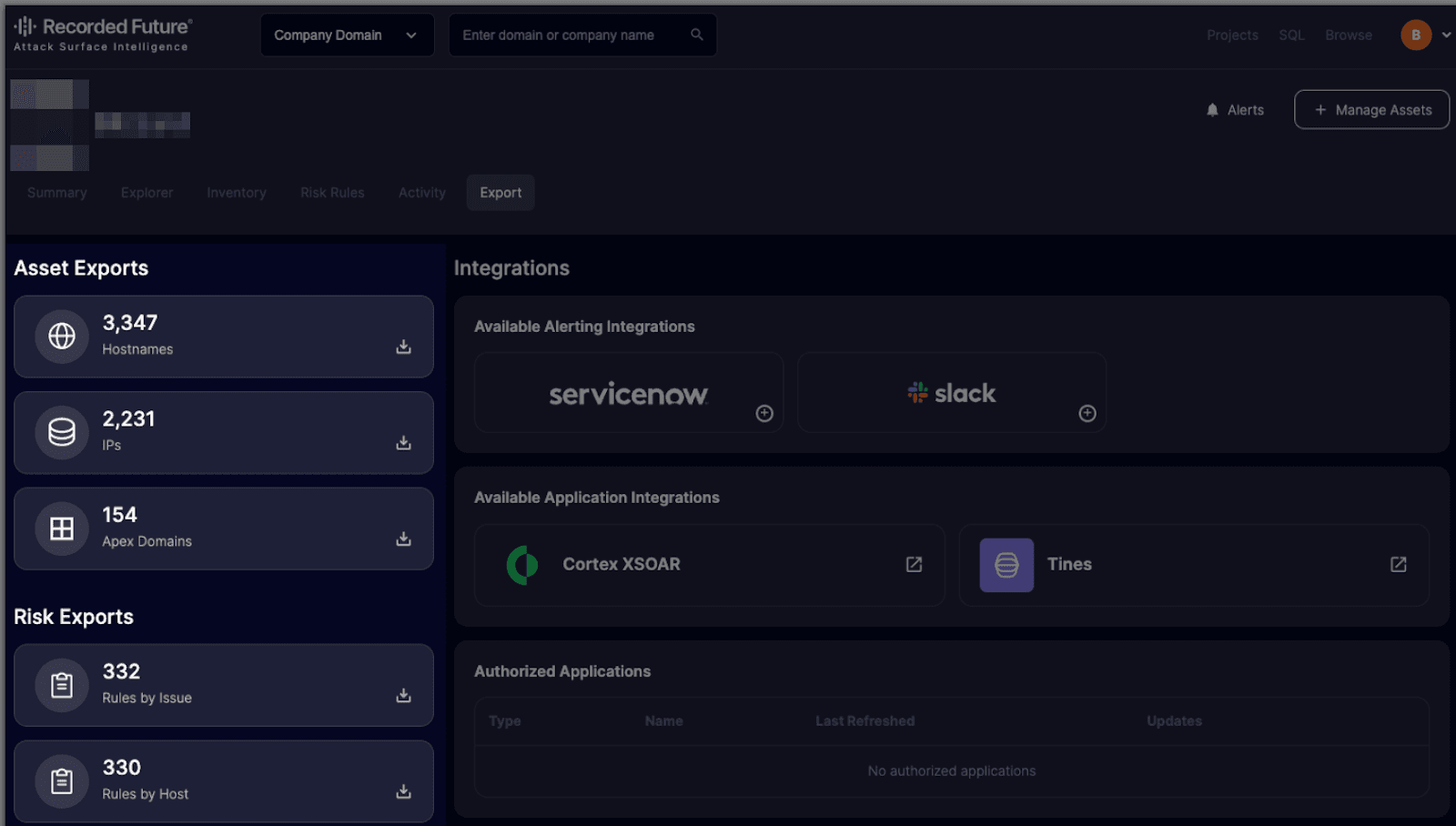Download the IPs export

(403, 443)
